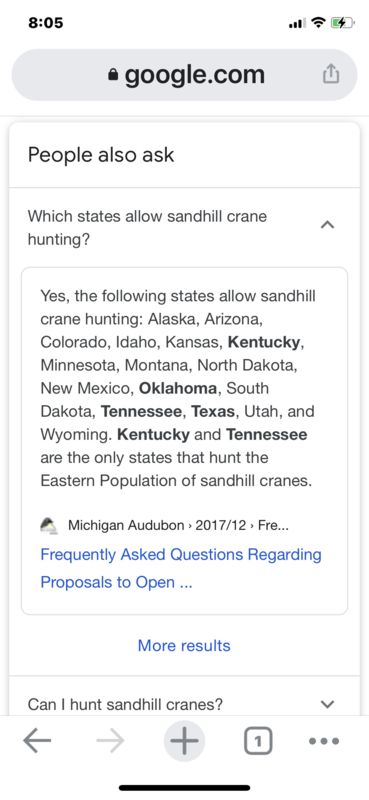Tap "Which states allow sandhill crane hunting?" question

147,228
